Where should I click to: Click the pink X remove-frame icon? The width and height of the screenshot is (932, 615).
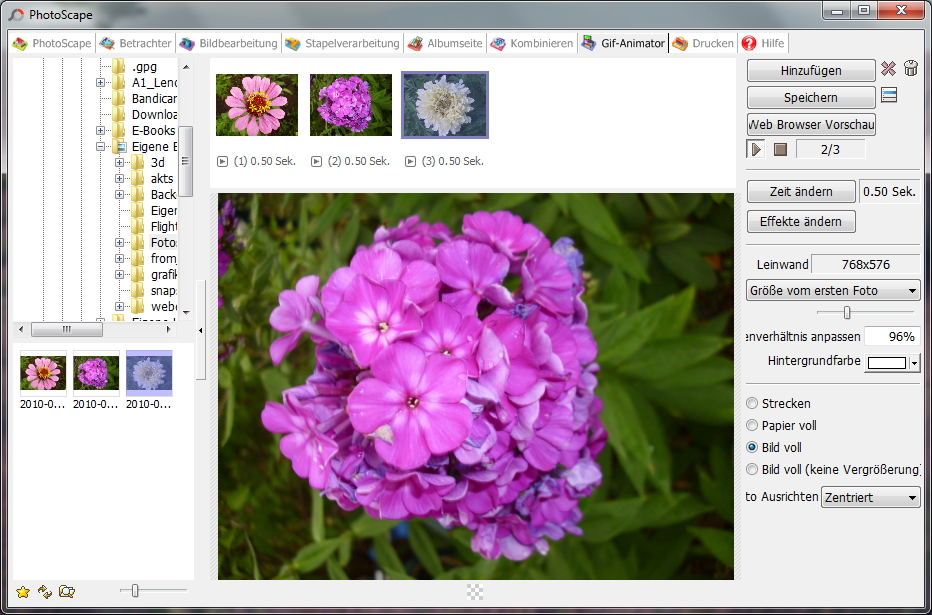[x=888, y=70]
